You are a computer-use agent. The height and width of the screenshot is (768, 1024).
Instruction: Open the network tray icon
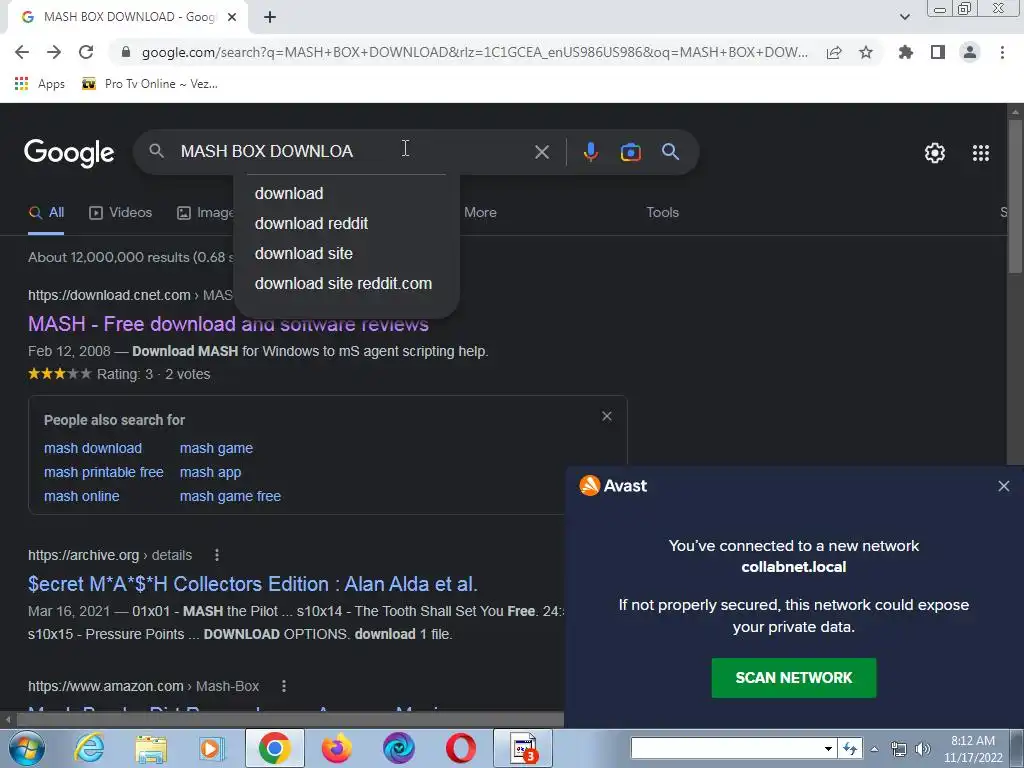point(899,749)
